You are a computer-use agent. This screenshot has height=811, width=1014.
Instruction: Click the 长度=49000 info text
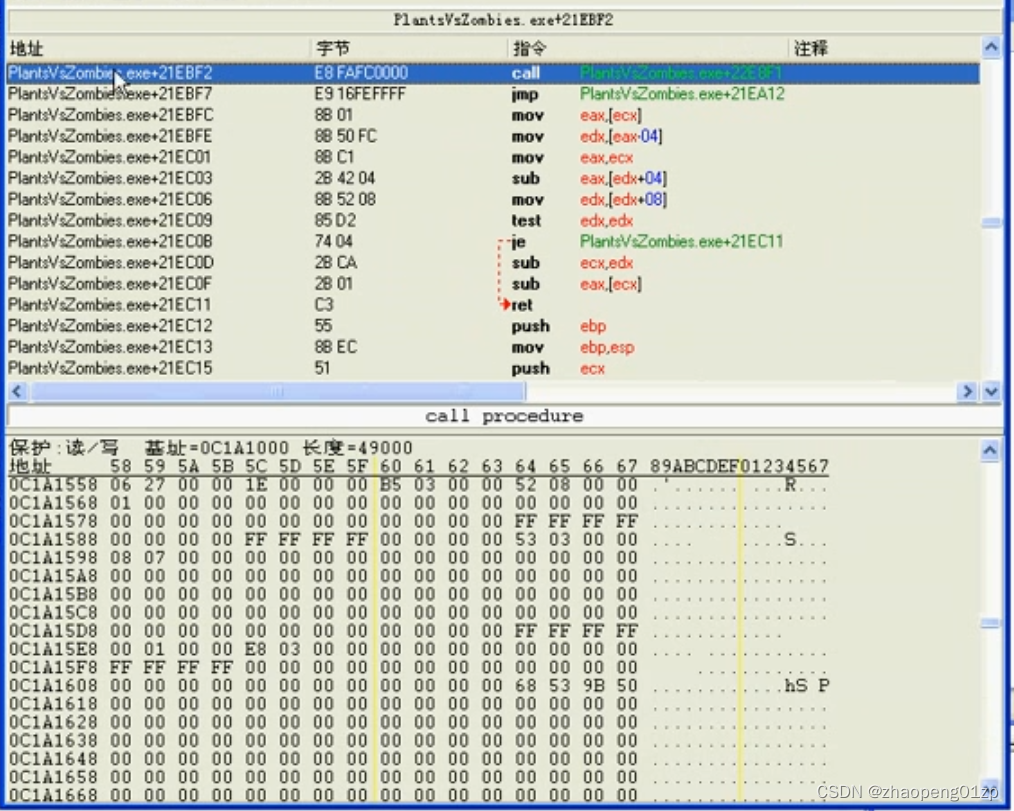coord(358,448)
